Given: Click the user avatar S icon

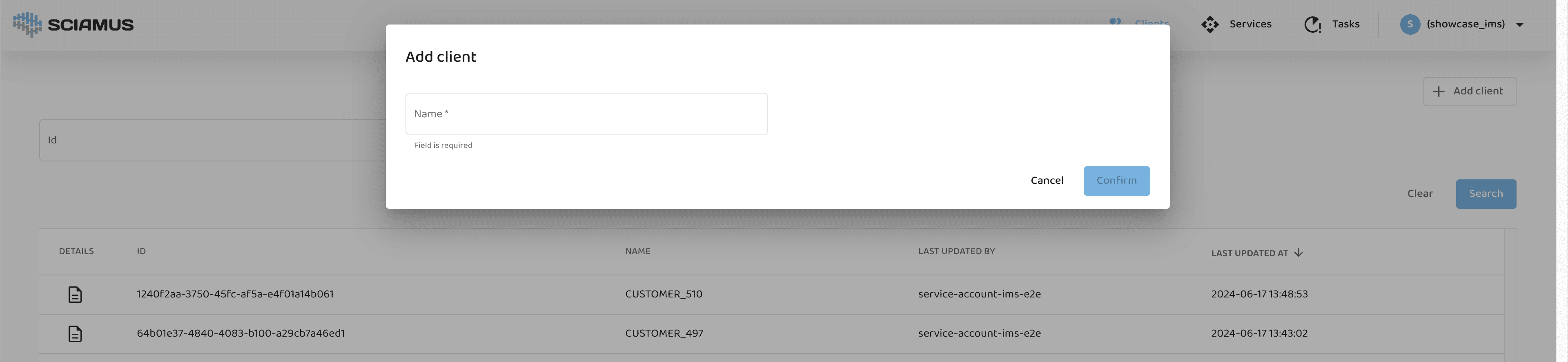Looking at the screenshot, I should pyautogui.click(x=1410, y=25).
